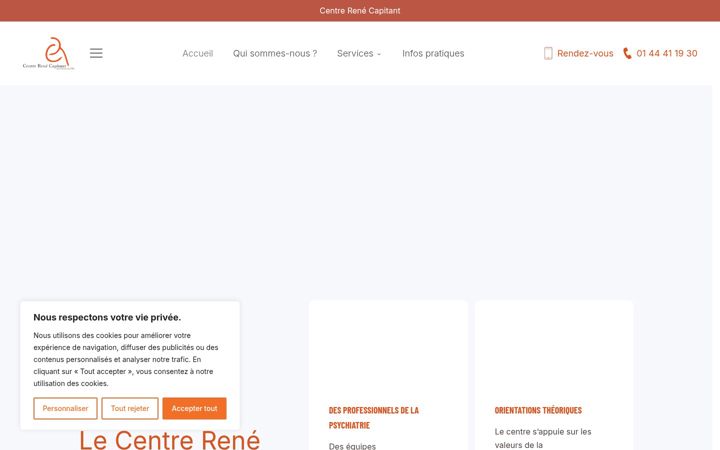Call the number 01 44 41 19 30
The height and width of the screenshot is (450, 720).
[667, 53]
